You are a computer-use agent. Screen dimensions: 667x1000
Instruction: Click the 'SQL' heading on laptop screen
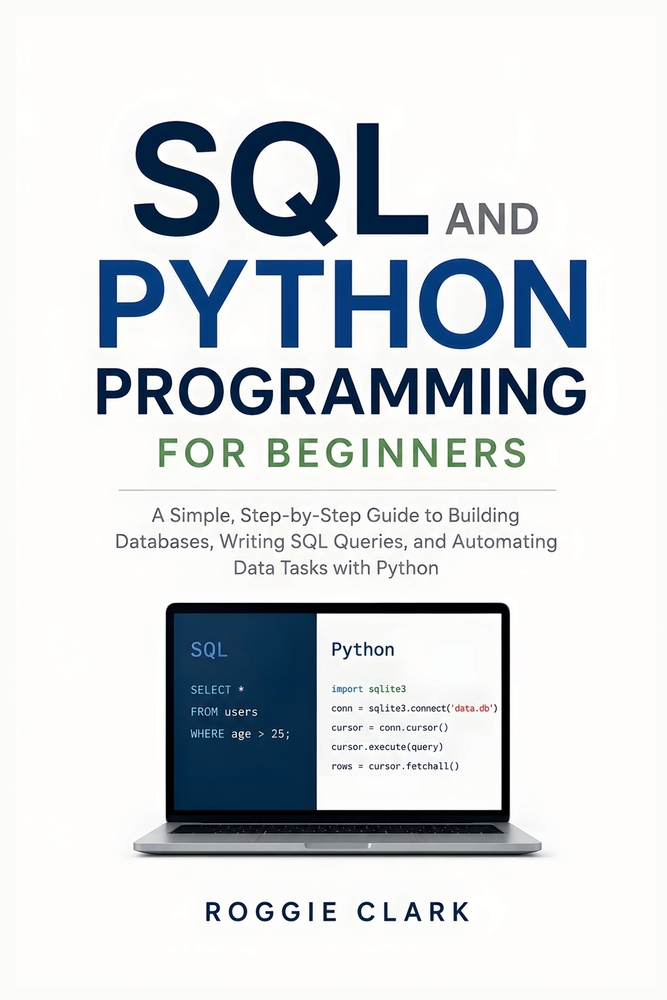point(209,650)
